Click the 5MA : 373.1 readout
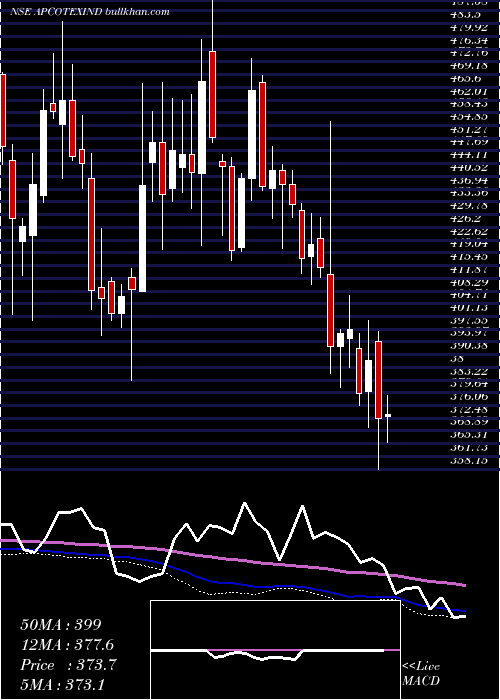The width and height of the screenshot is (500, 700). (62, 684)
